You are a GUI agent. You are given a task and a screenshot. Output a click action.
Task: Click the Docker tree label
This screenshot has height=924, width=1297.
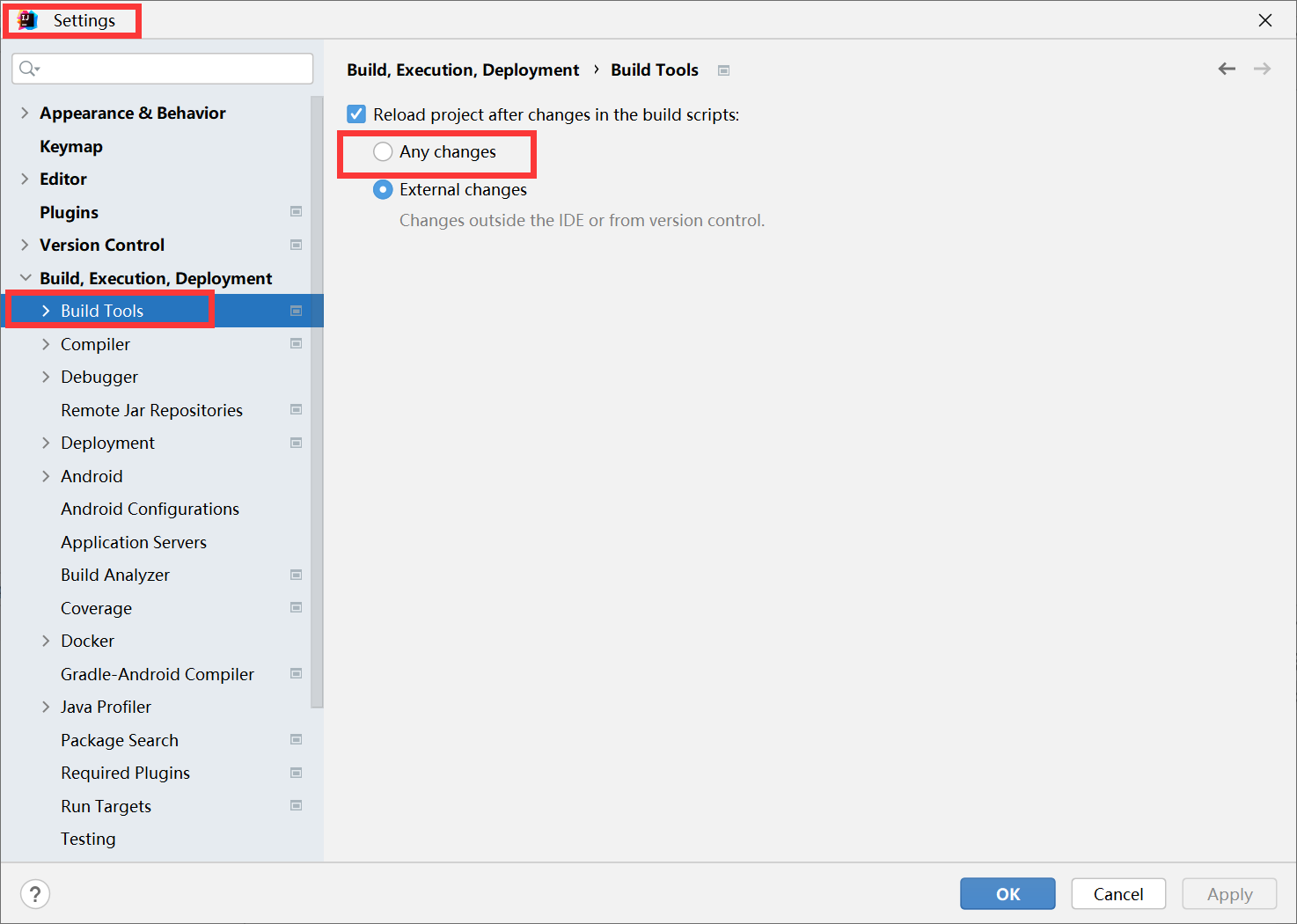(87, 641)
